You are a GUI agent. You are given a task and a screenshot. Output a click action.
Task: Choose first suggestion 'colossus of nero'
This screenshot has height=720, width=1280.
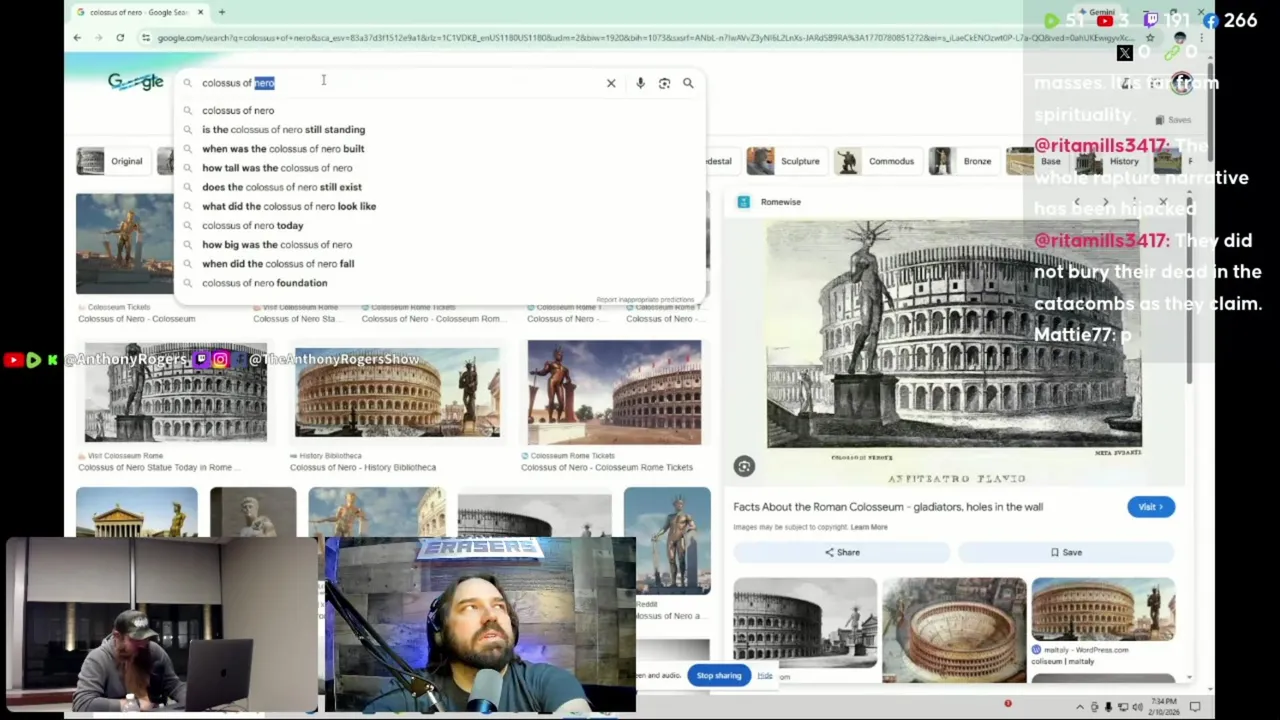(440, 110)
